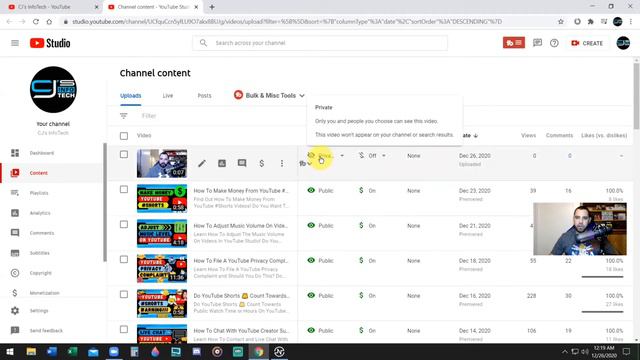Tick checkbox for the Dec 26, 2020 video
Viewport: 640px width, 360px height.
pos(124,154)
